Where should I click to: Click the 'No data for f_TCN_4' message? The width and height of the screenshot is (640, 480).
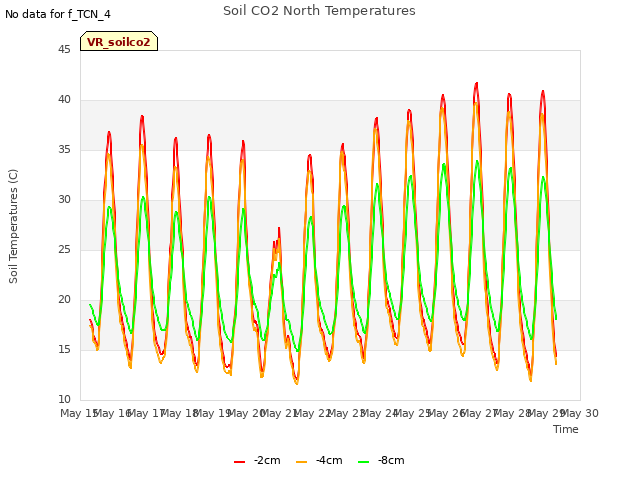pyautogui.click(x=58, y=14)
